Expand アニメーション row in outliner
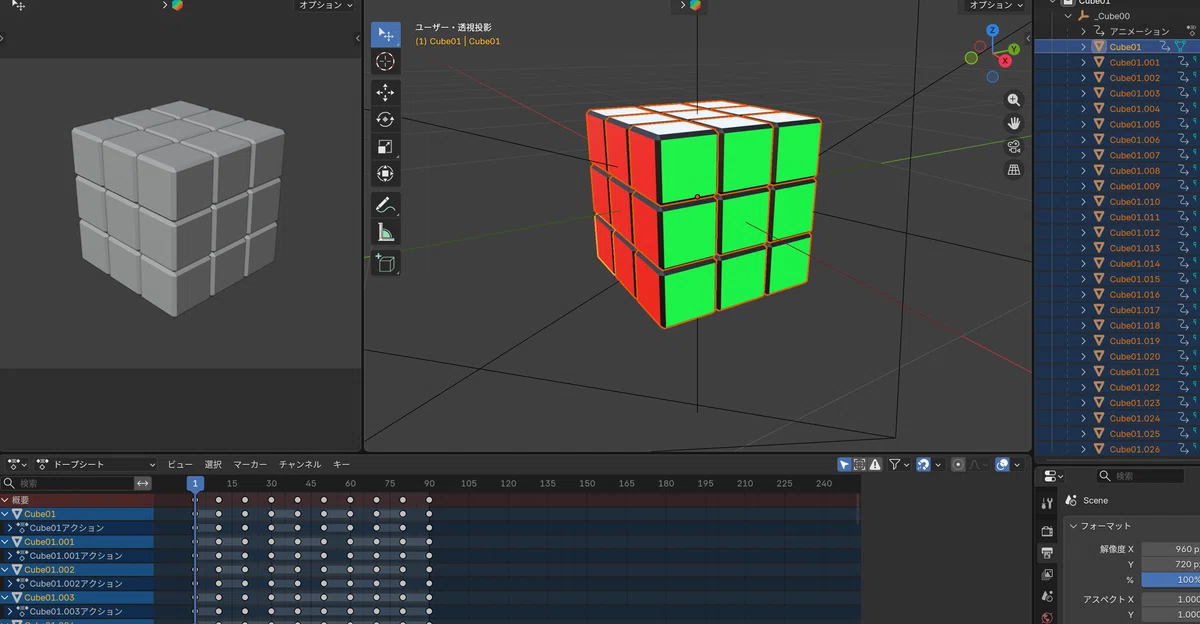This screenshot has width=1200, height=624. (x=1083, y=31)
